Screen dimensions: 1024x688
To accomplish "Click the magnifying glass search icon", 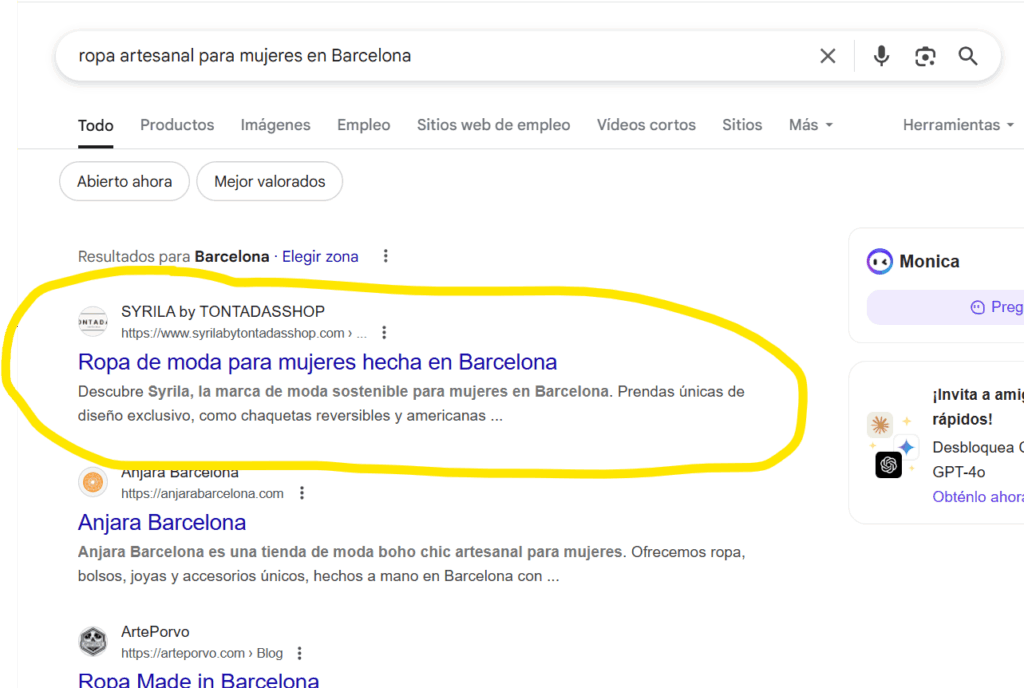I will [x=968, y=56].
